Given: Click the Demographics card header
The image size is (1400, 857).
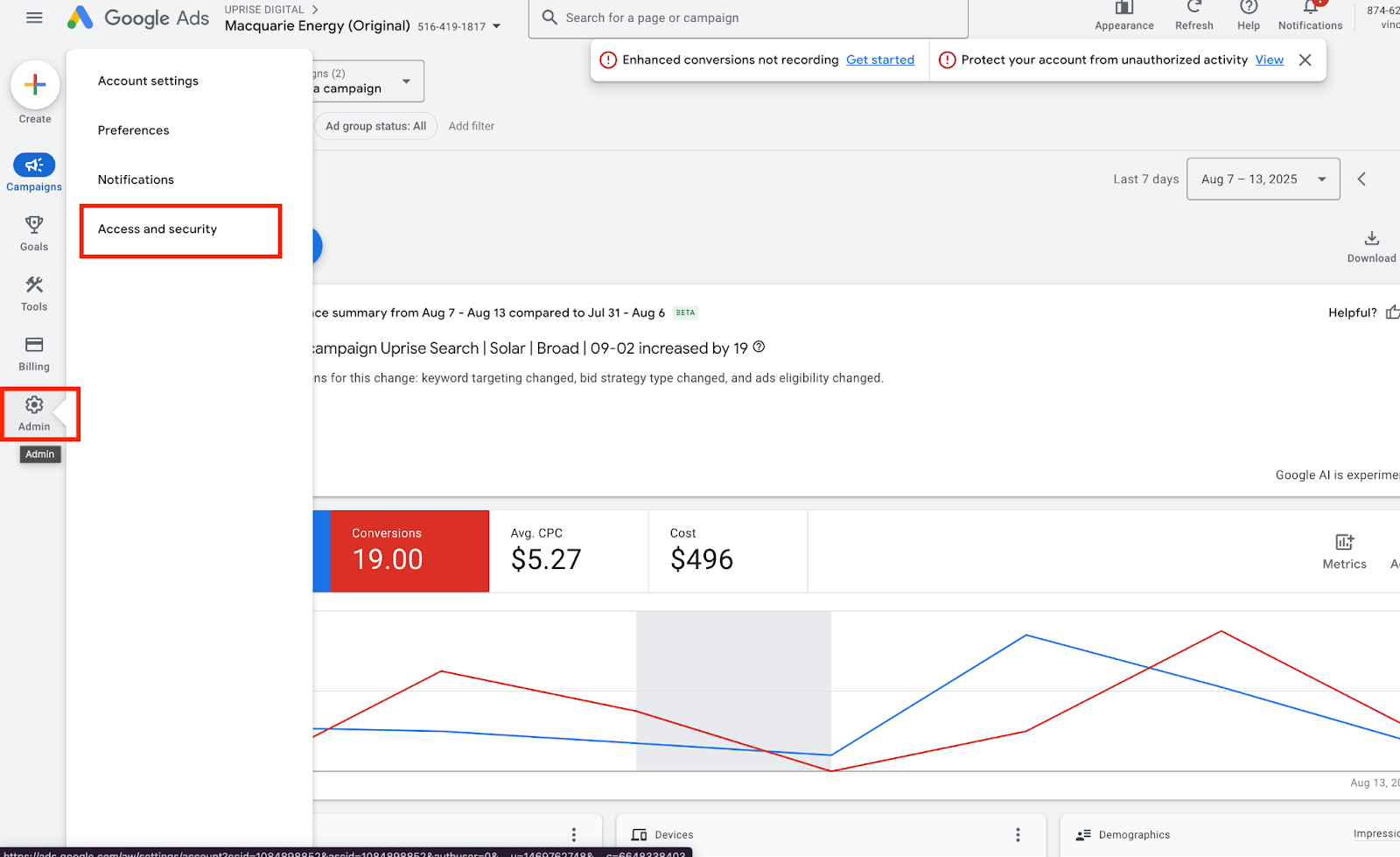Looking at the screenshot, I should pos(1123,834).
